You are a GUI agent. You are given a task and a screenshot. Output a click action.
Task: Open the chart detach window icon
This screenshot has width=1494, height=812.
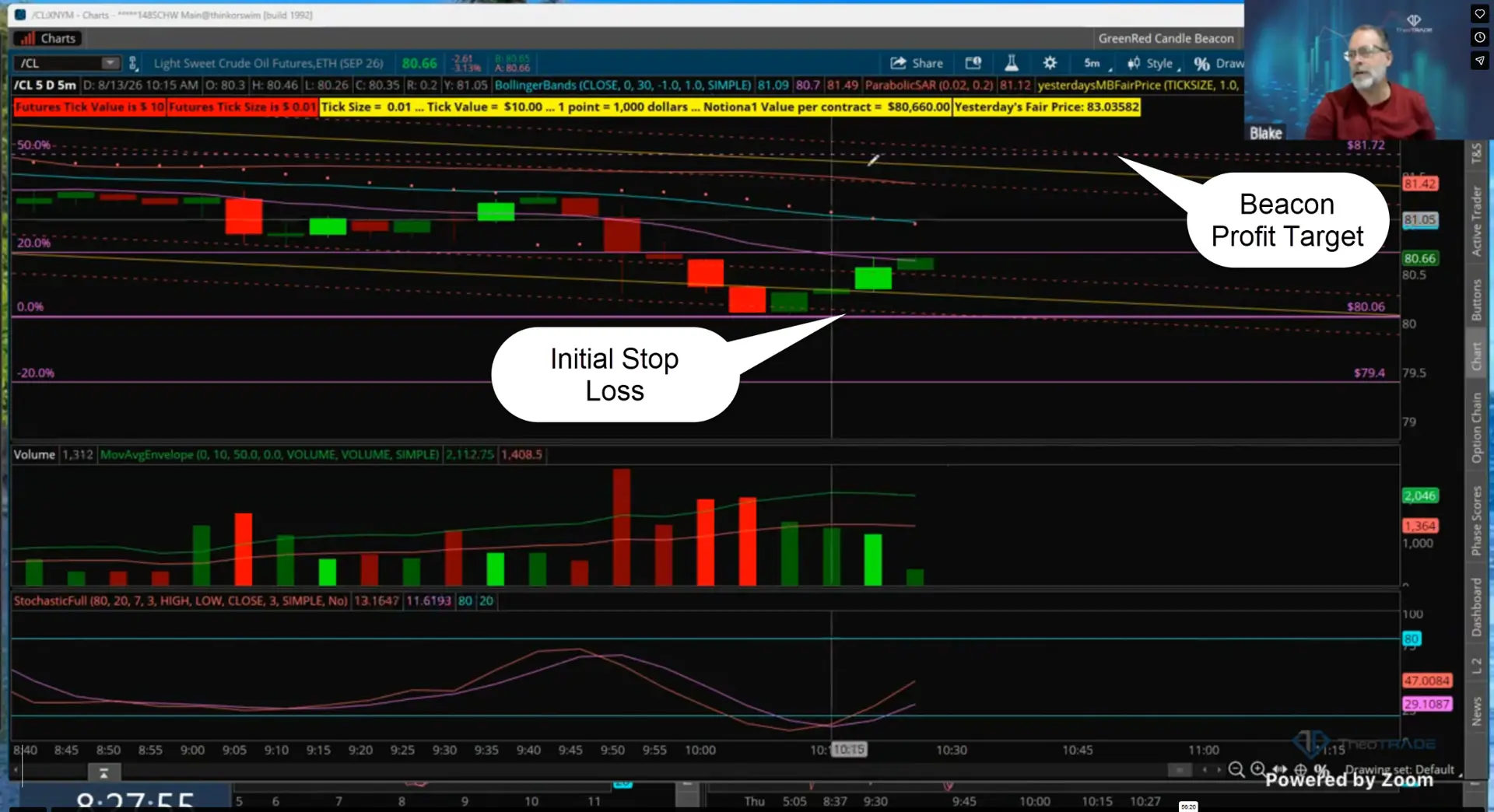pyautogui.click(x=973, y=63)
